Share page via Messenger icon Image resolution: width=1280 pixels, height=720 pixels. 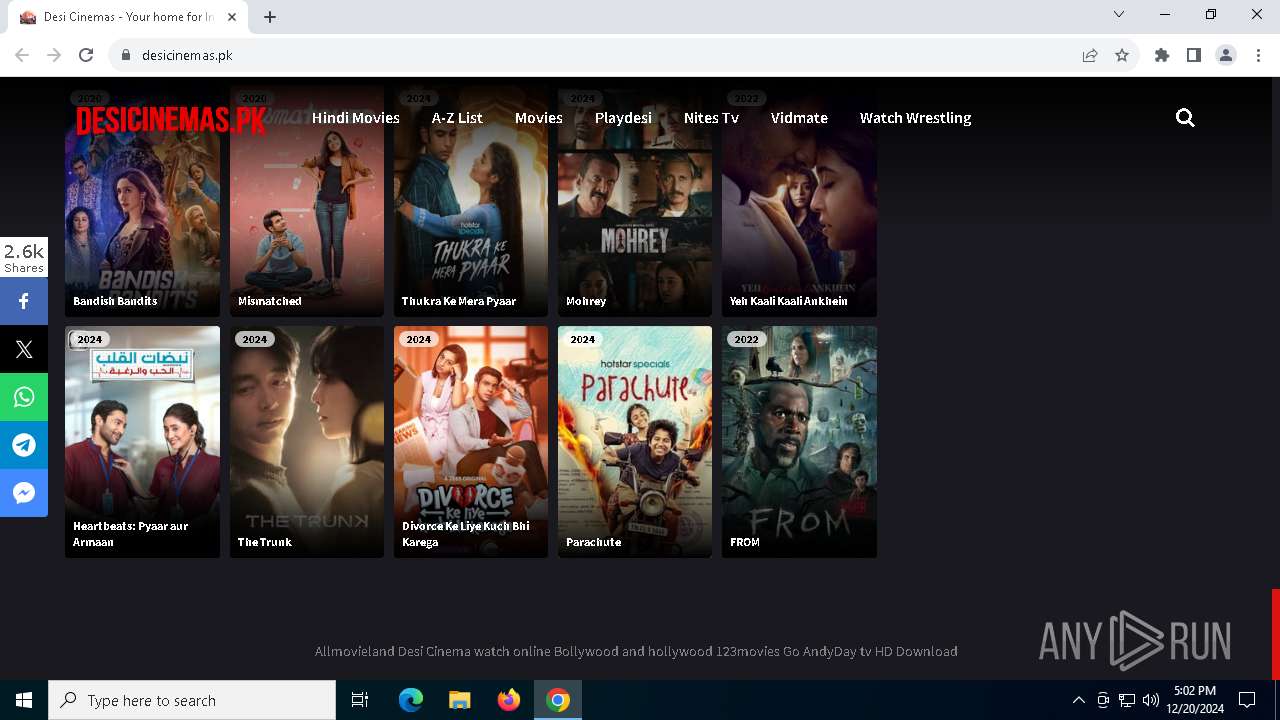pos(24,493)
